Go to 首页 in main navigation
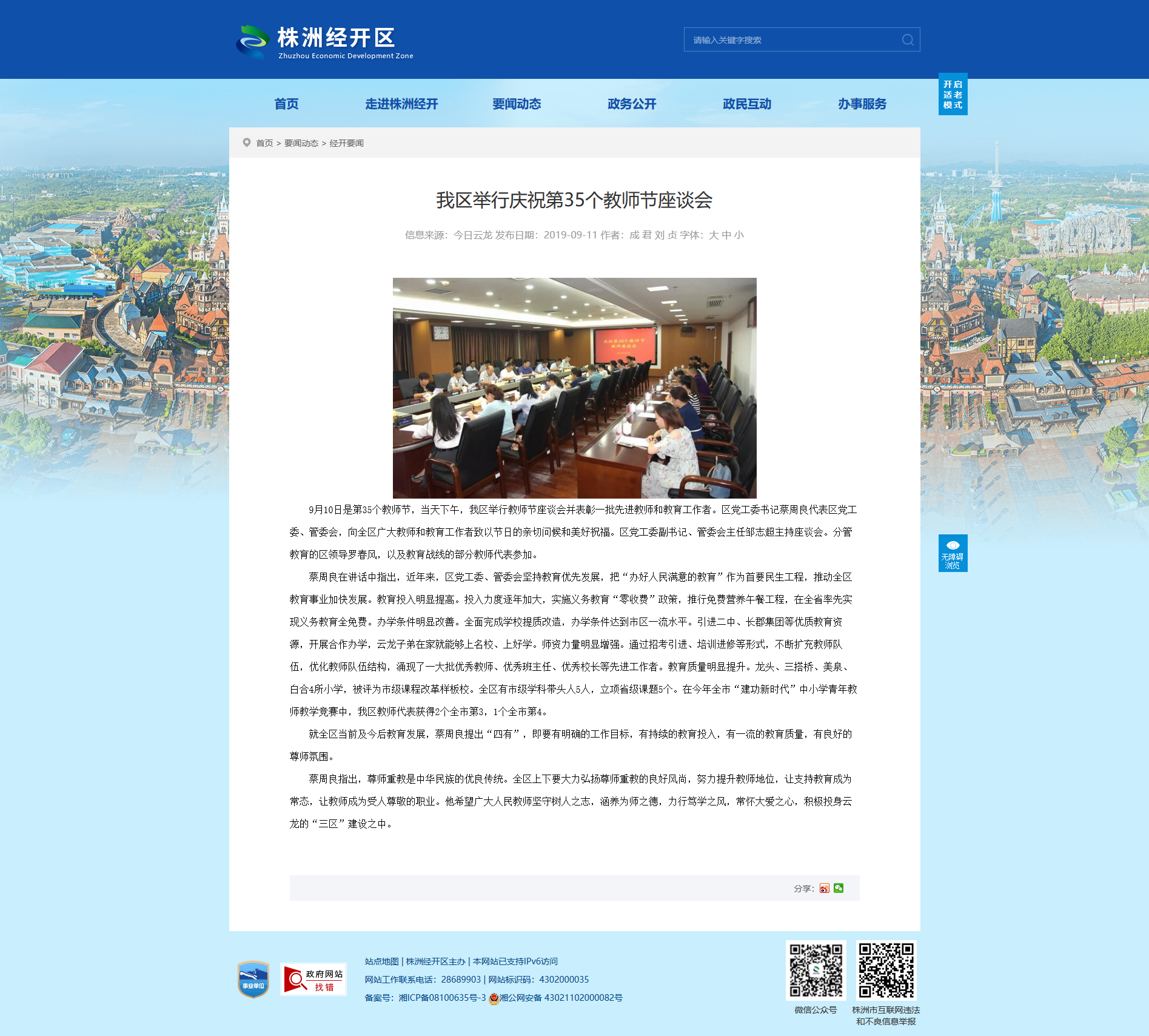The height and width of the screenshot is (1036, 1149). (286, 104)
